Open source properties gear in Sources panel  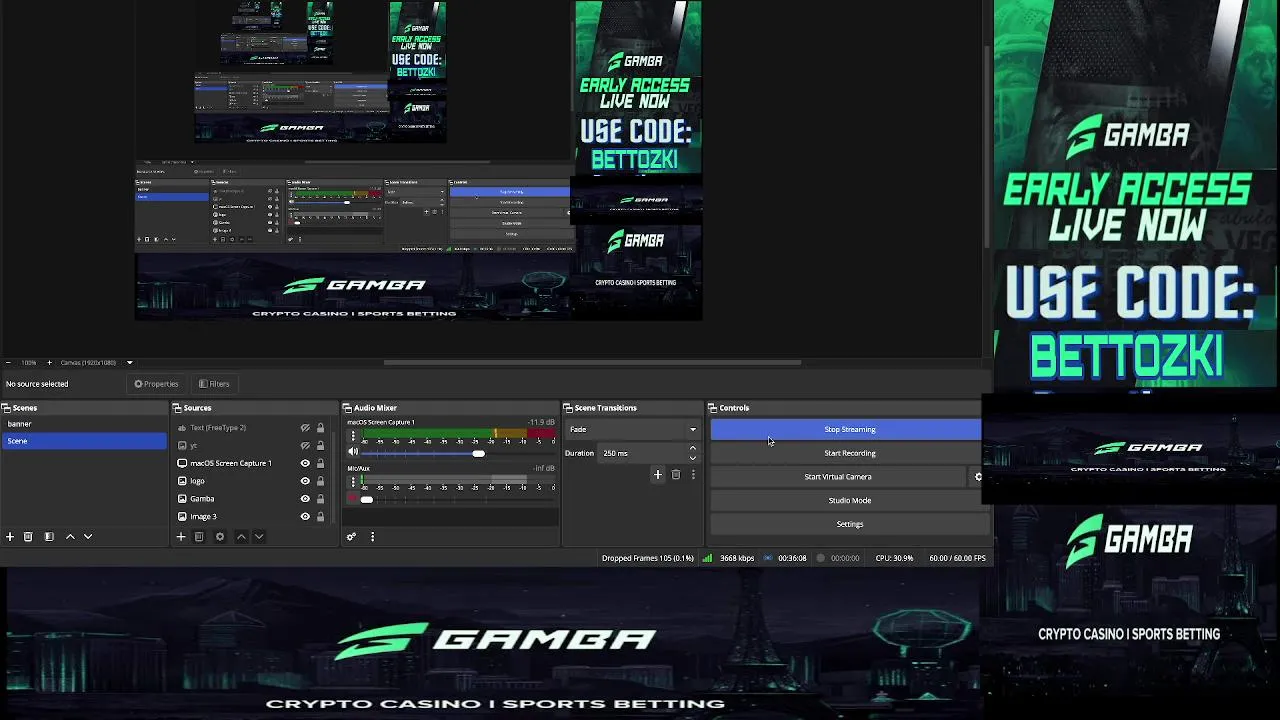coord(220,537)
